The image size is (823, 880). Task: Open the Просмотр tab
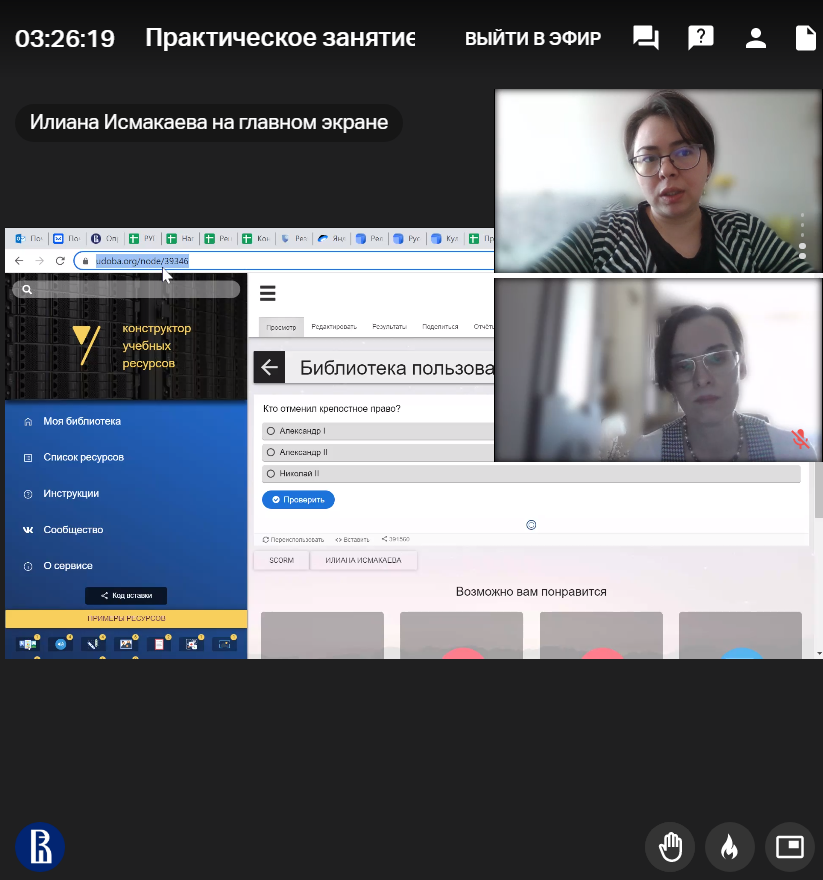coord(280,327)
